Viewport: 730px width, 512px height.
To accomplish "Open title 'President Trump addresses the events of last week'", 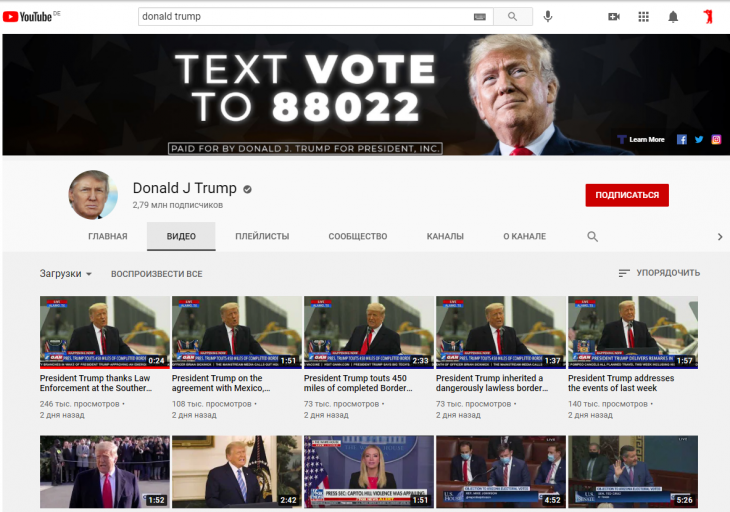I will tap(621, 383).
